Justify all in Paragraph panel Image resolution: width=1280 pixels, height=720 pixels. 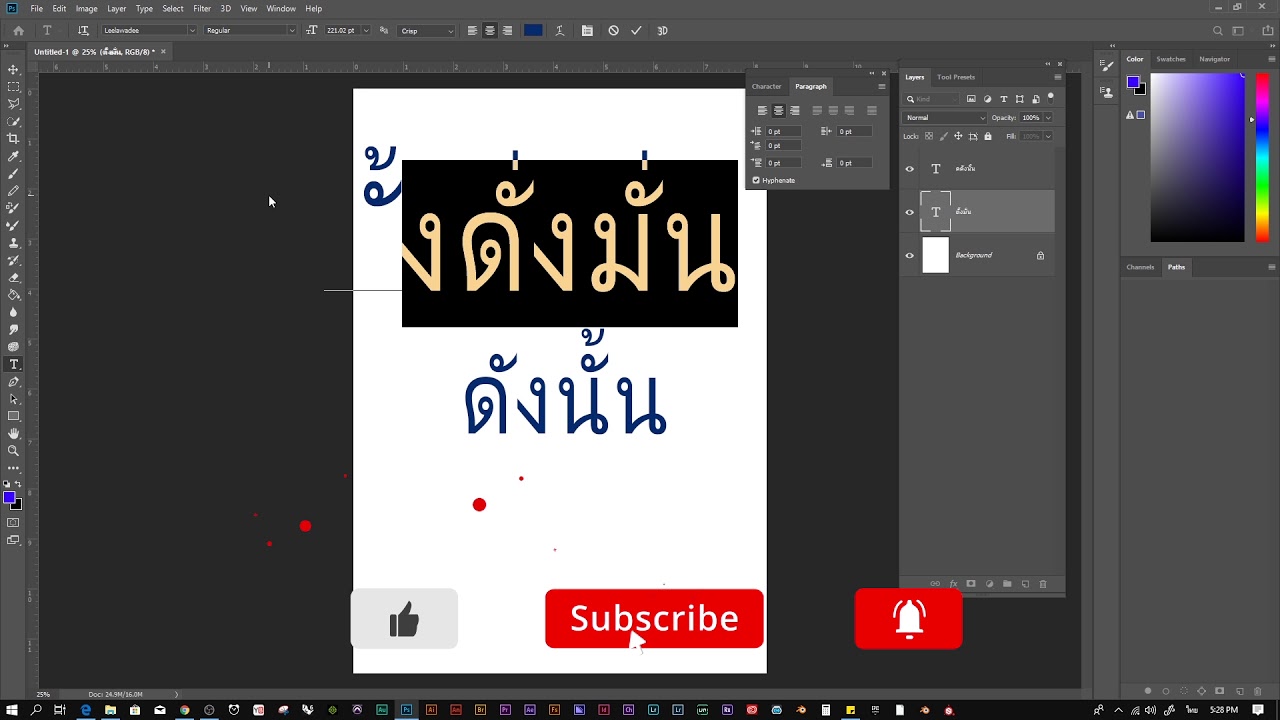point(872,111)
